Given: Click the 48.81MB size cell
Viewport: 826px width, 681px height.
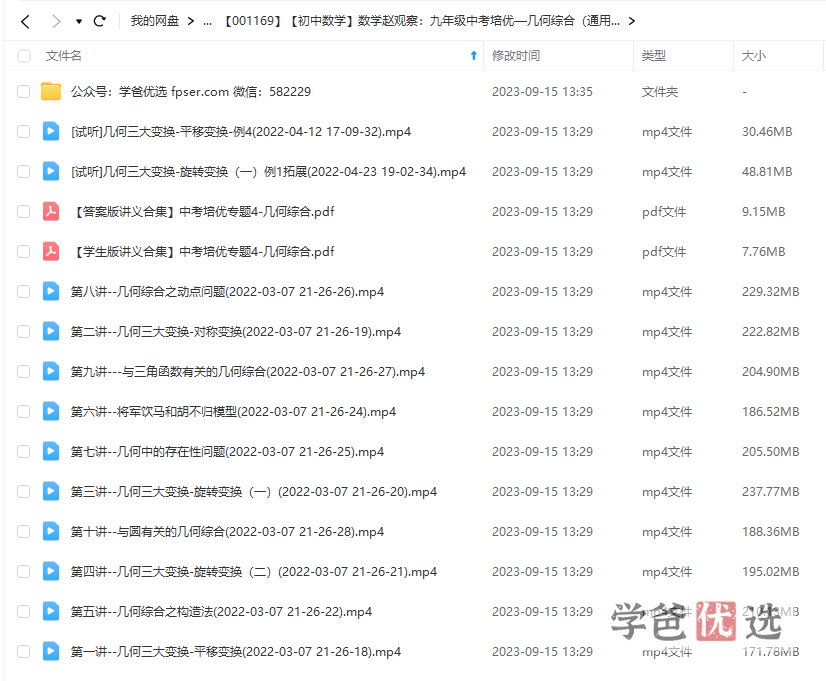Looking at the screenshot, I should (x=767, y=172).
